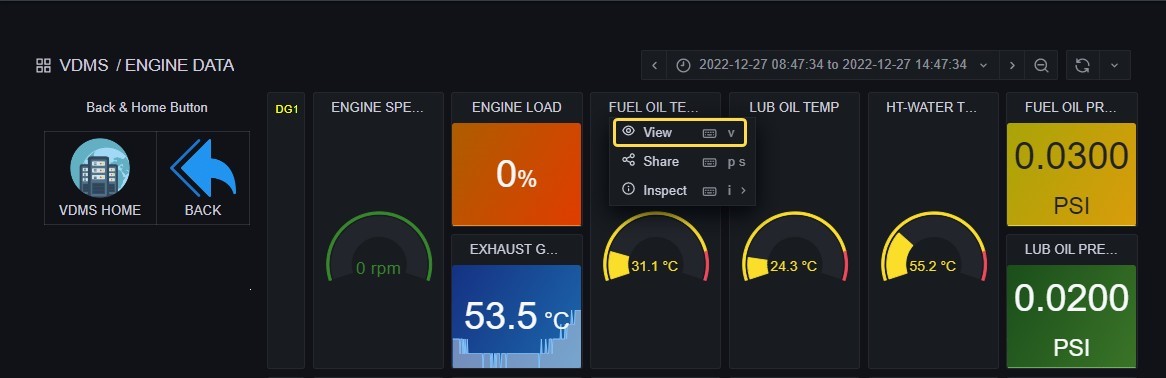Click the orange 0% engine load stat
The width and height of the screenshot is (1166, 378).
[x=516, y=174]
